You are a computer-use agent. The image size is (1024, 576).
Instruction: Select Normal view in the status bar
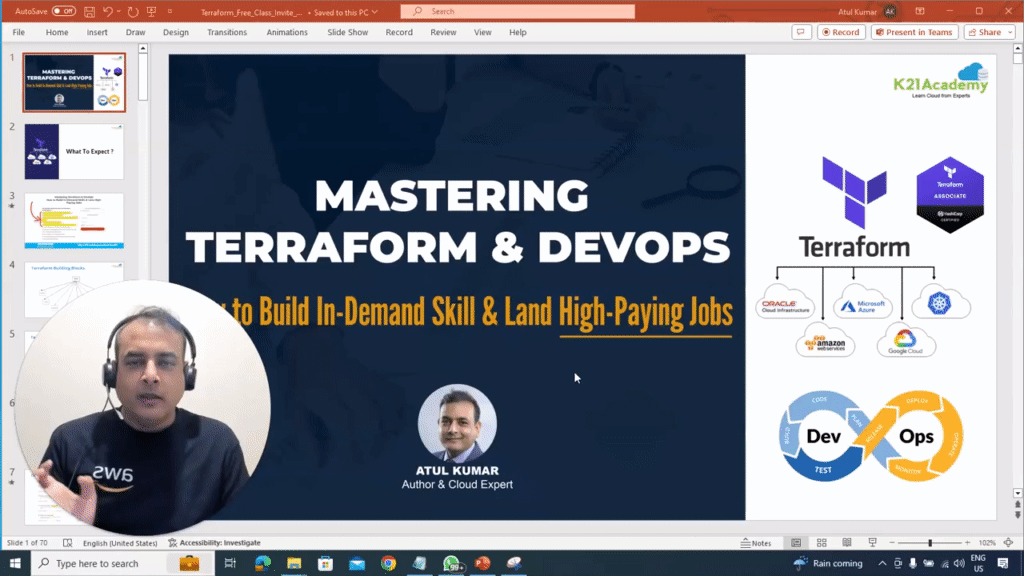click(796, 542)
